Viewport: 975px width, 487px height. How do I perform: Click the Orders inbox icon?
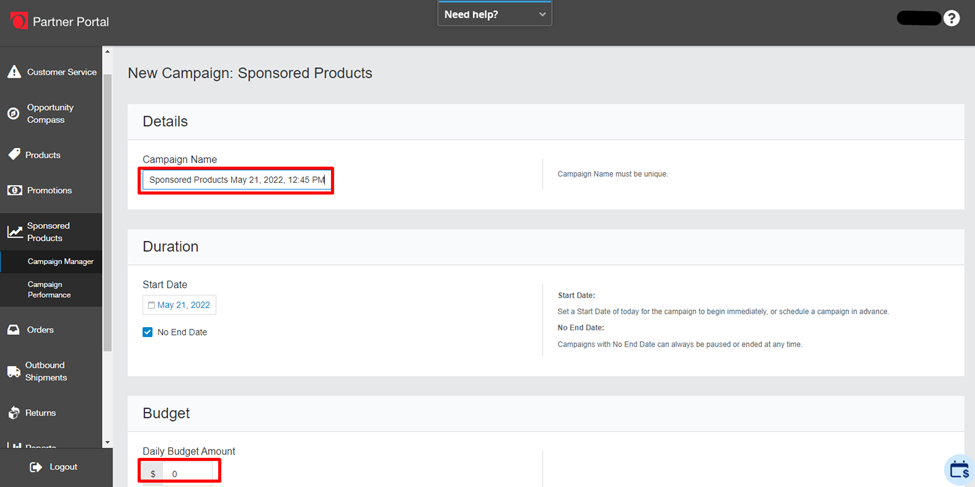(14, 330)
